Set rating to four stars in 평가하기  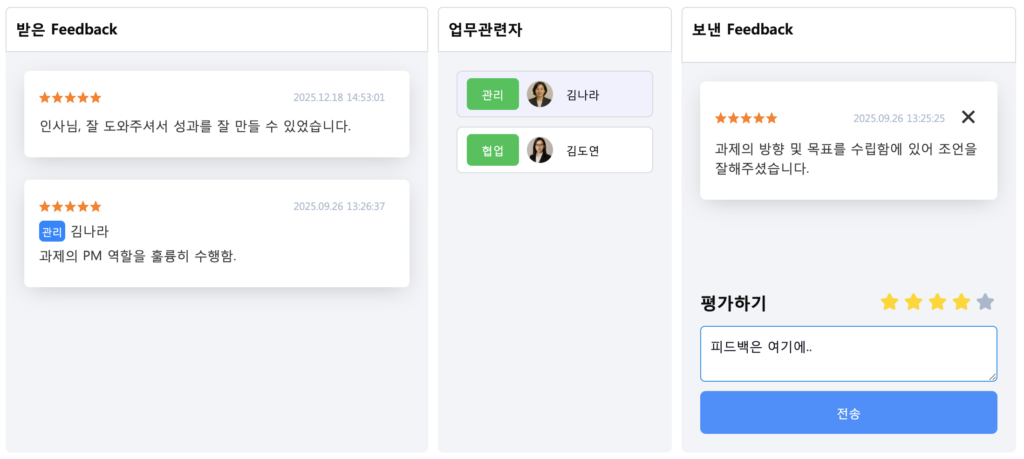[x=961, y=302]
